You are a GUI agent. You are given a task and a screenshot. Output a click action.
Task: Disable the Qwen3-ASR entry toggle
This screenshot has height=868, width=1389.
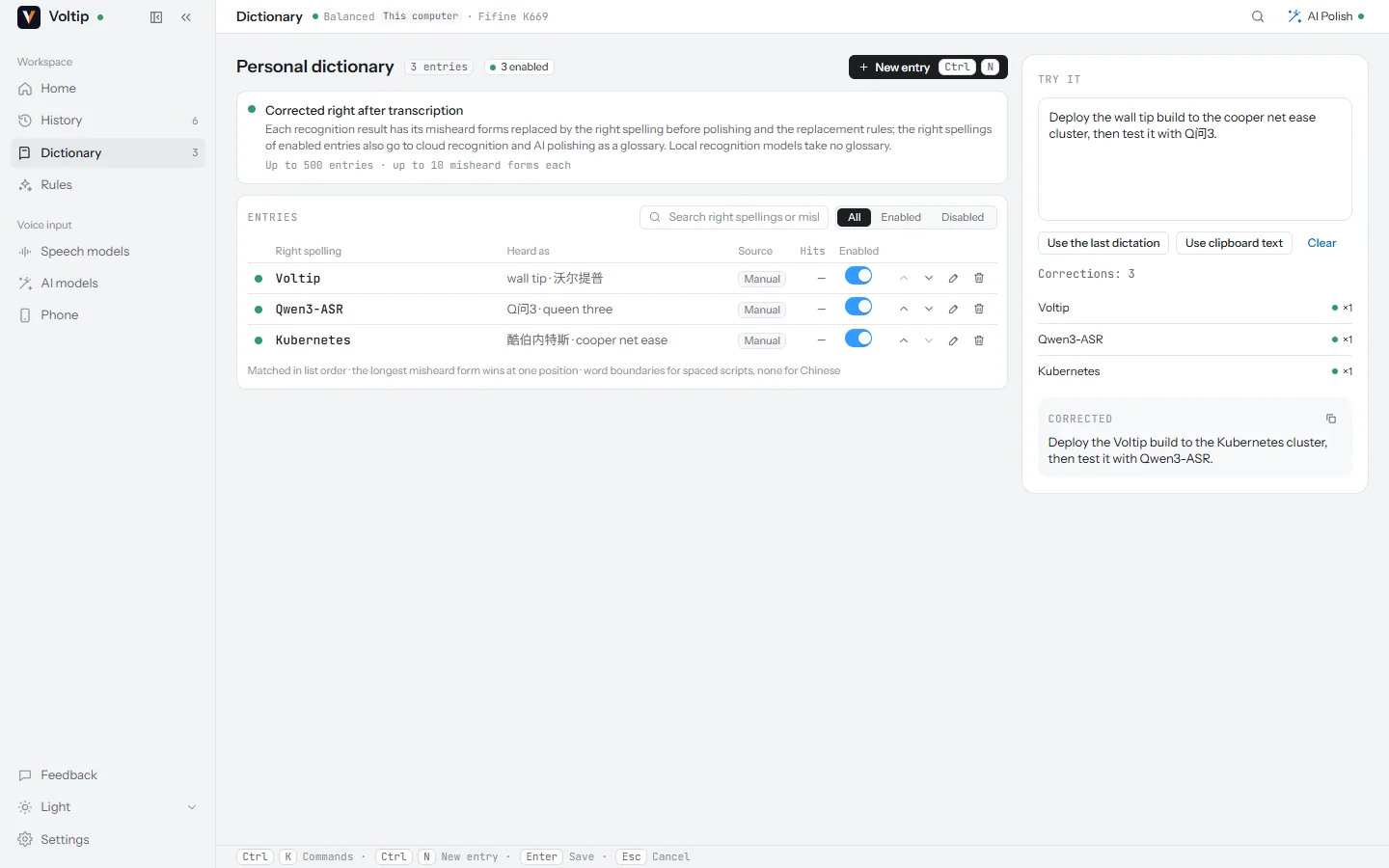click(858, 308)
